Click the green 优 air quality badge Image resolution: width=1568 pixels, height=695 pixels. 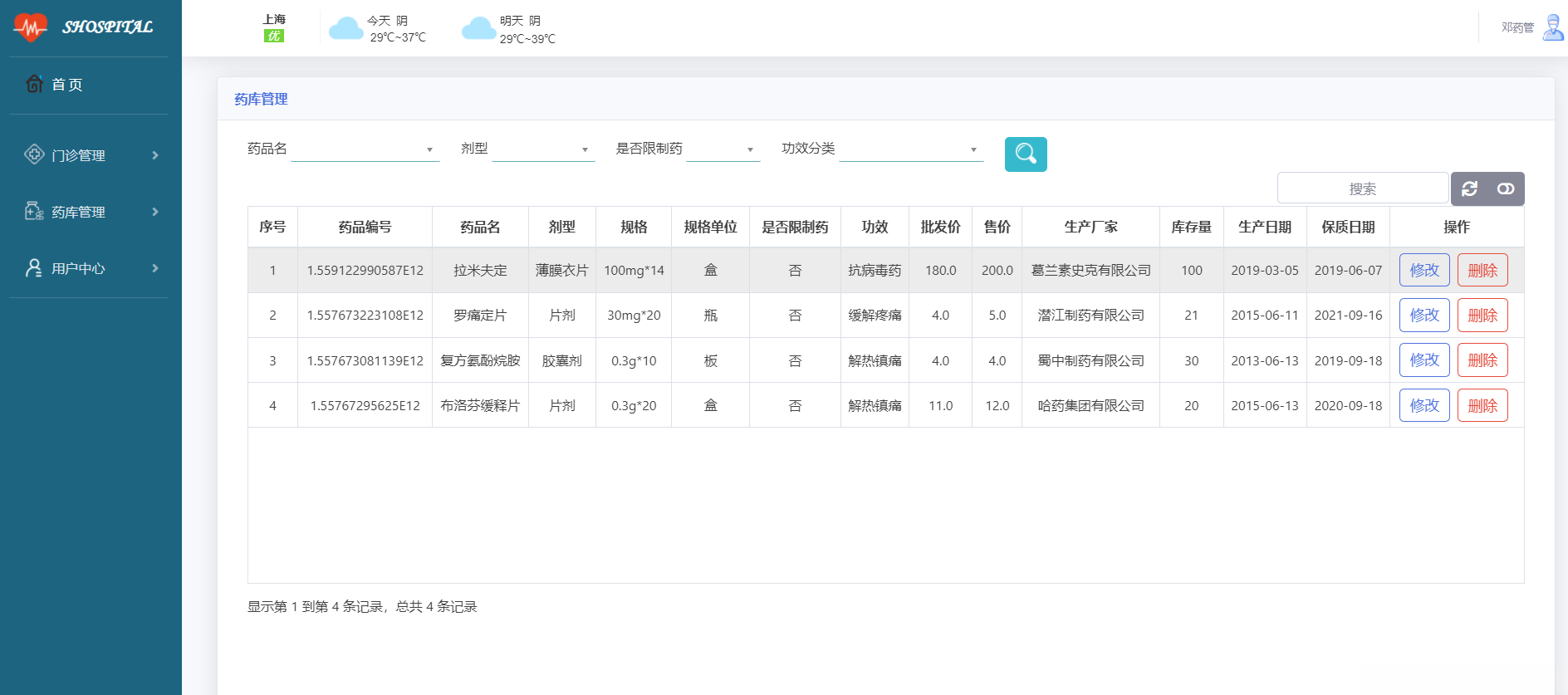(x=274, y=36)
